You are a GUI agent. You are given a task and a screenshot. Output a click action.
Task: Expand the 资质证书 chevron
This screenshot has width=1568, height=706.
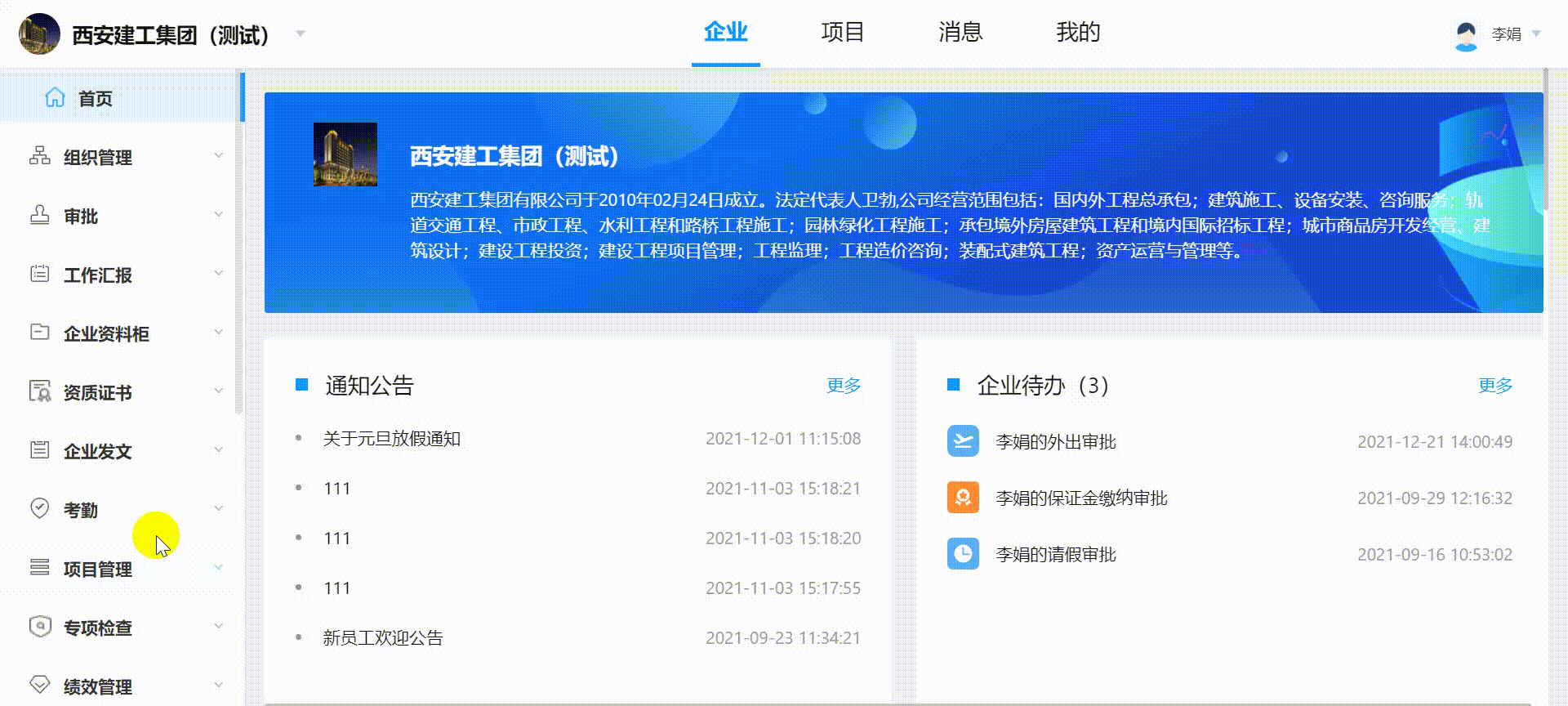218,391
